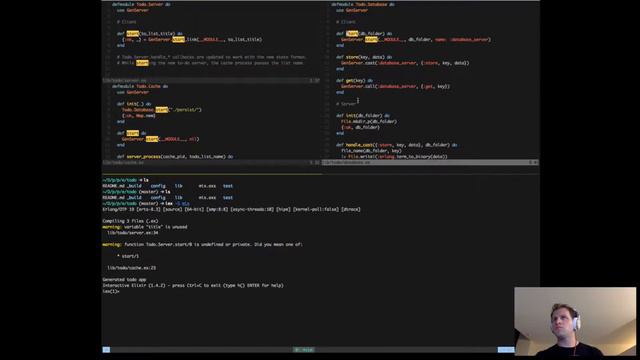Click the highlighted 'start' in 'def start(todo_list_title)'

click(133, 33)
